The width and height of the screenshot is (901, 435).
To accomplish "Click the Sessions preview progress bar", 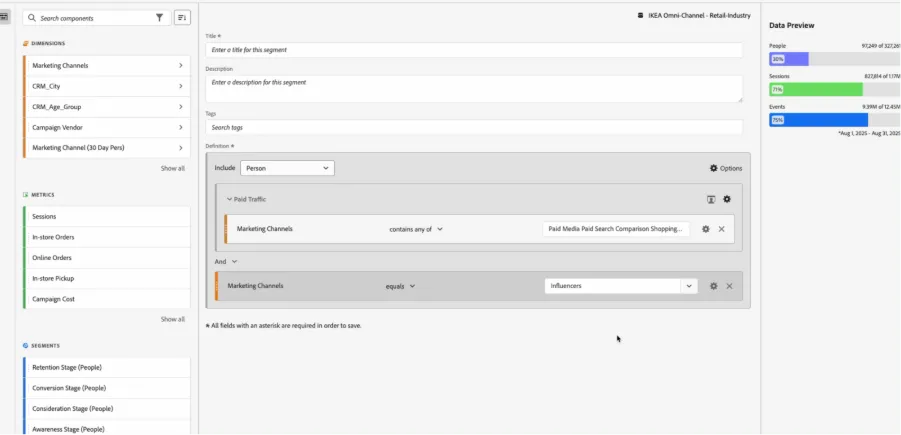I will pos(834,89).
